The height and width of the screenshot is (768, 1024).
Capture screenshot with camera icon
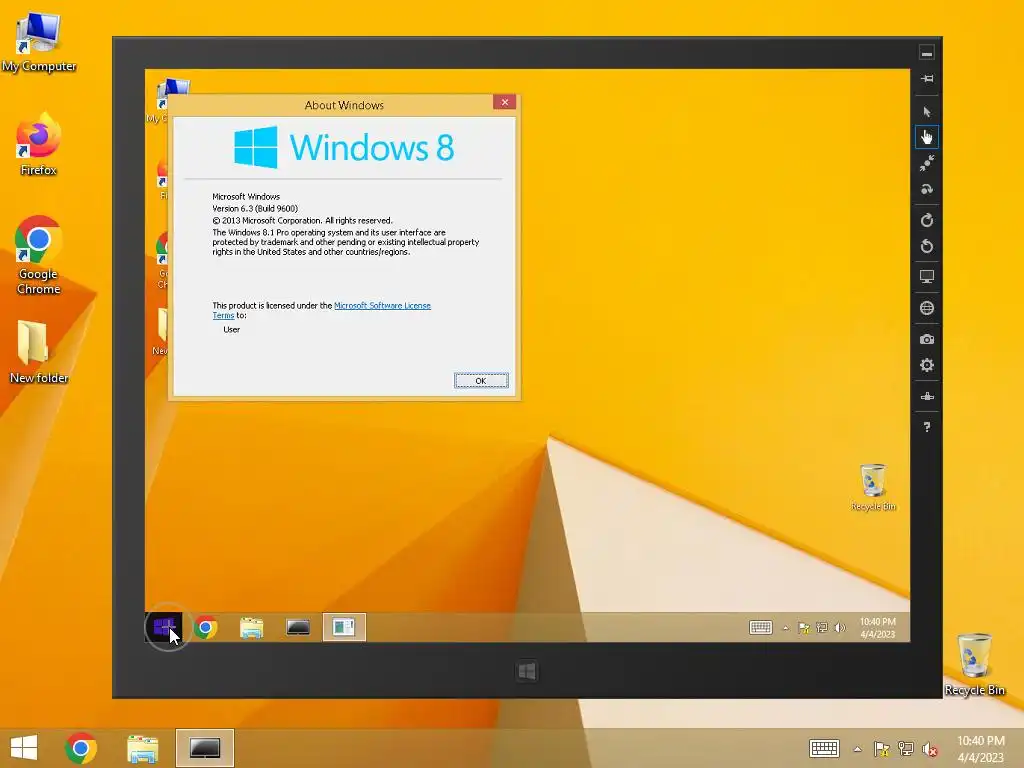[x=927, y=339]
